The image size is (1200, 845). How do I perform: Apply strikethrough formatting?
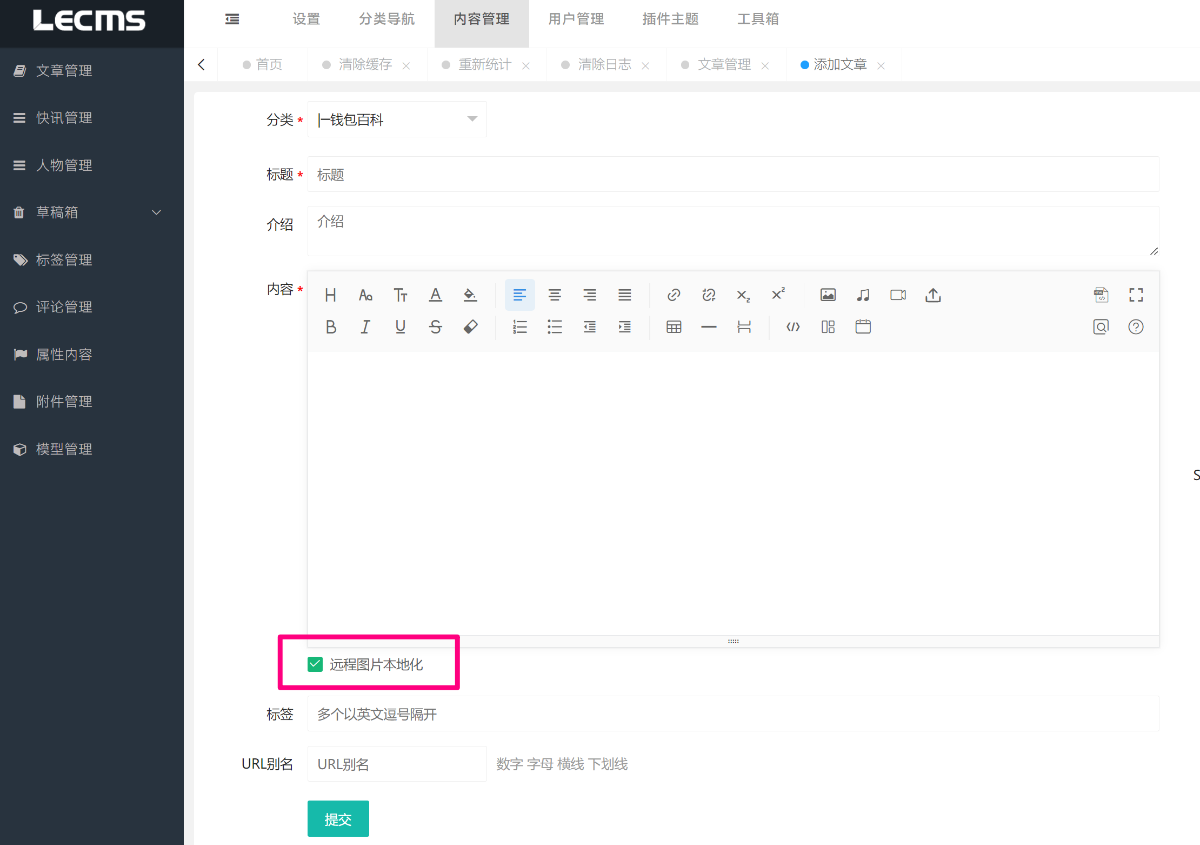[435, 327]
